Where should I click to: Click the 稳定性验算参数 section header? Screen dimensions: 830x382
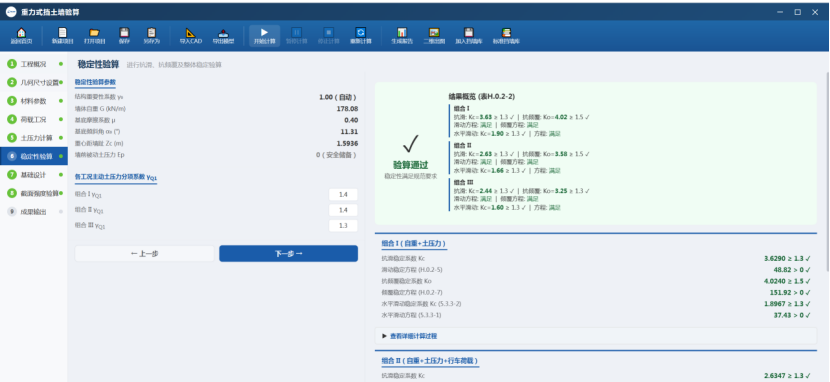coord(95,82)
